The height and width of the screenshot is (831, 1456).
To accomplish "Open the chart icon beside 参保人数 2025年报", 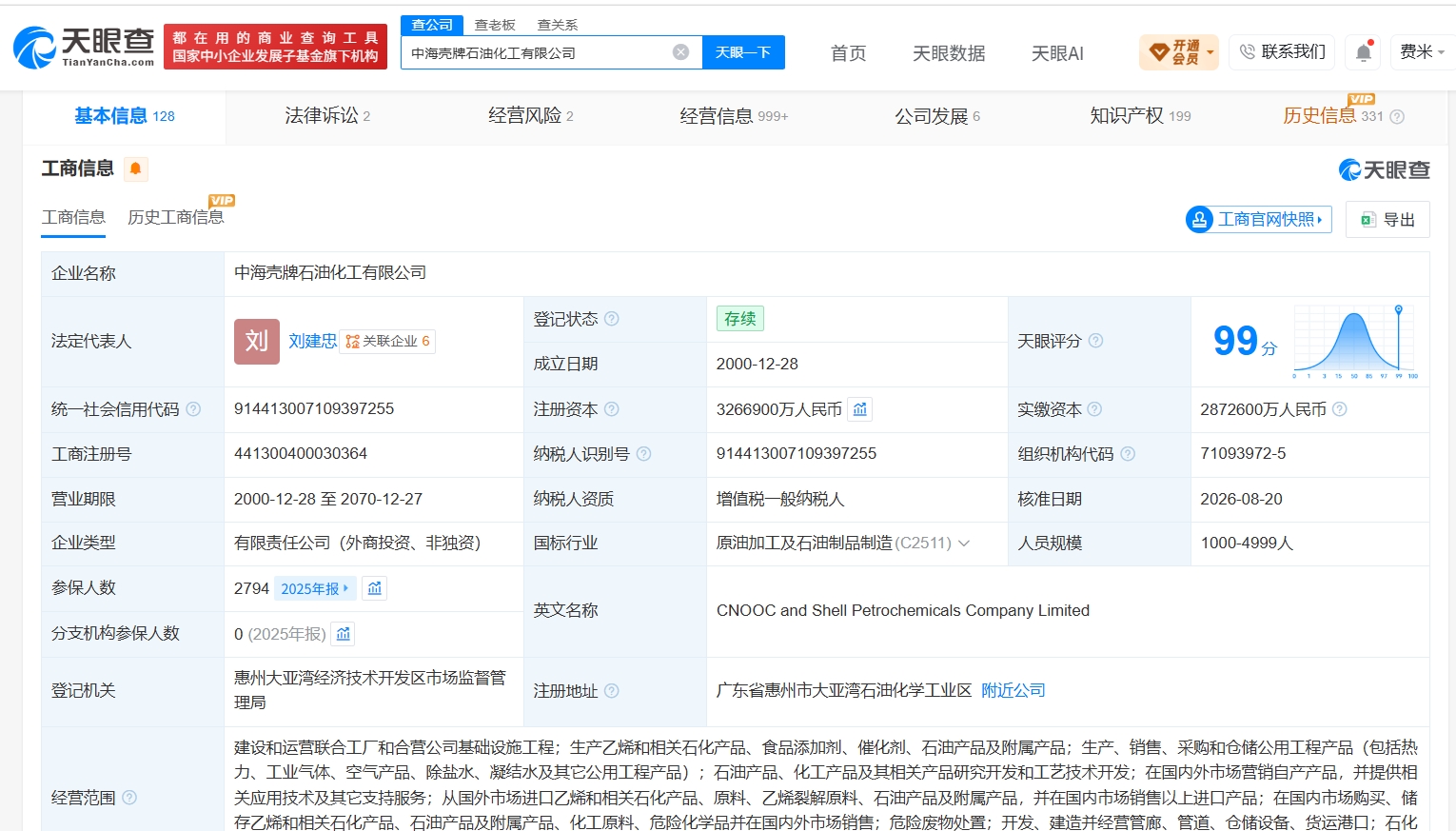I will [x=375, y=588].
